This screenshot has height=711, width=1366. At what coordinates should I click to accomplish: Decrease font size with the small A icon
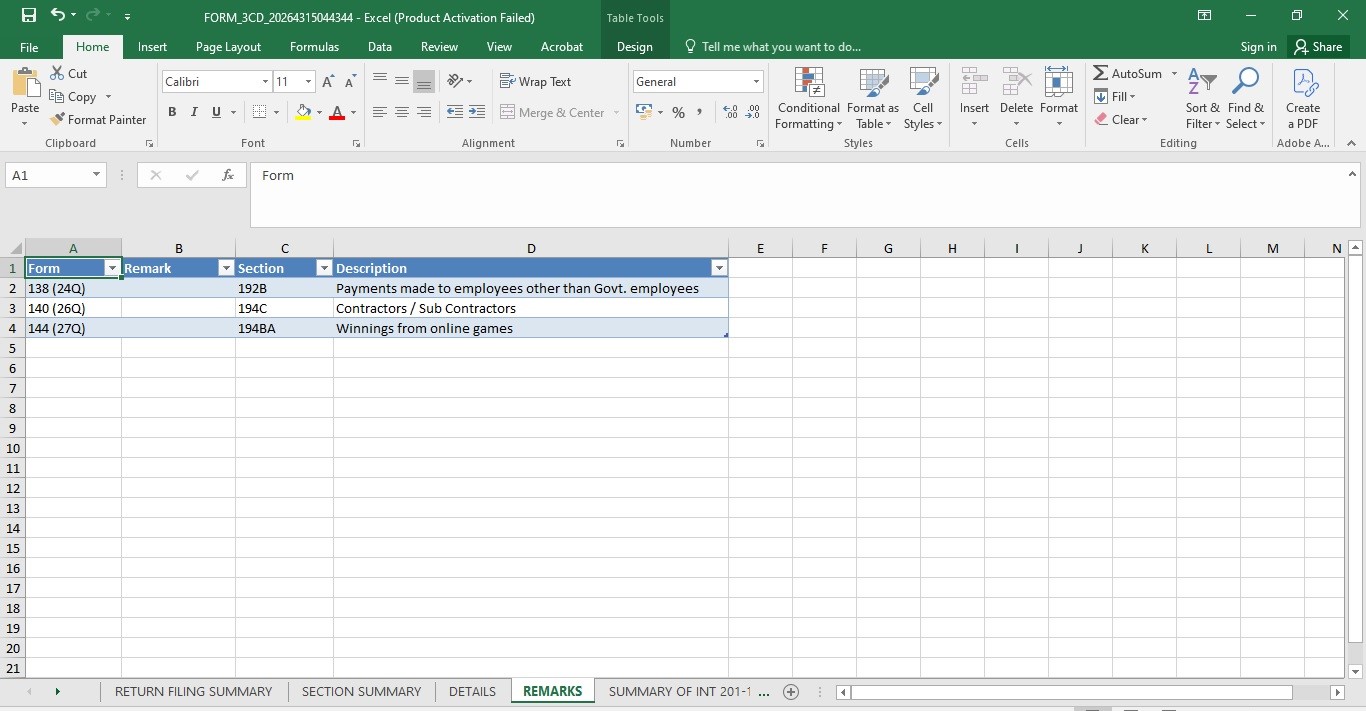[350, 82]
